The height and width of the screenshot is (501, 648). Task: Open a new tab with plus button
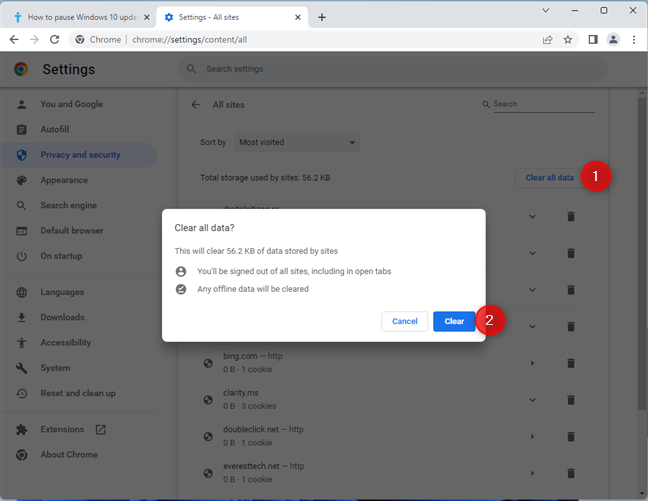click(322, 17)
